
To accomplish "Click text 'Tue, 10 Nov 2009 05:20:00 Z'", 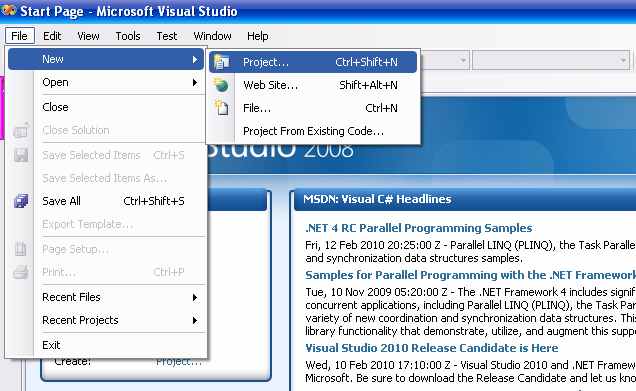I will 376,292.
